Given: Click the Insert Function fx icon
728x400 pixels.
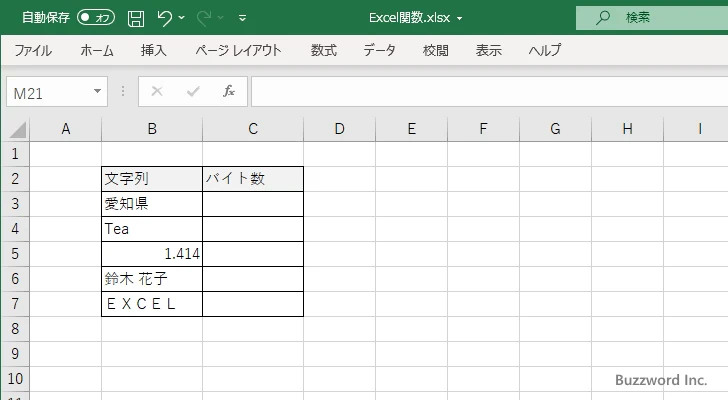Looking at the screenshot, I should click(x=229, y=91).
